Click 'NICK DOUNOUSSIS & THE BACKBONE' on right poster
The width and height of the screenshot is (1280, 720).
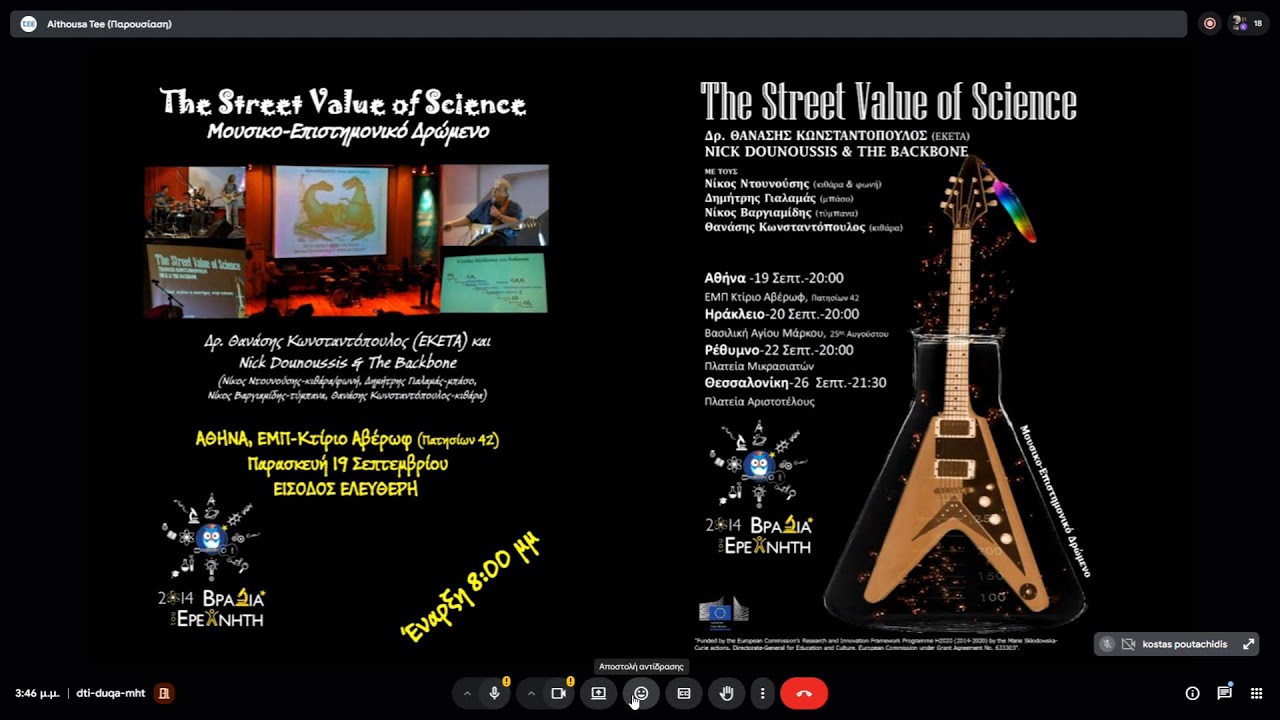(x=836, y=152)
